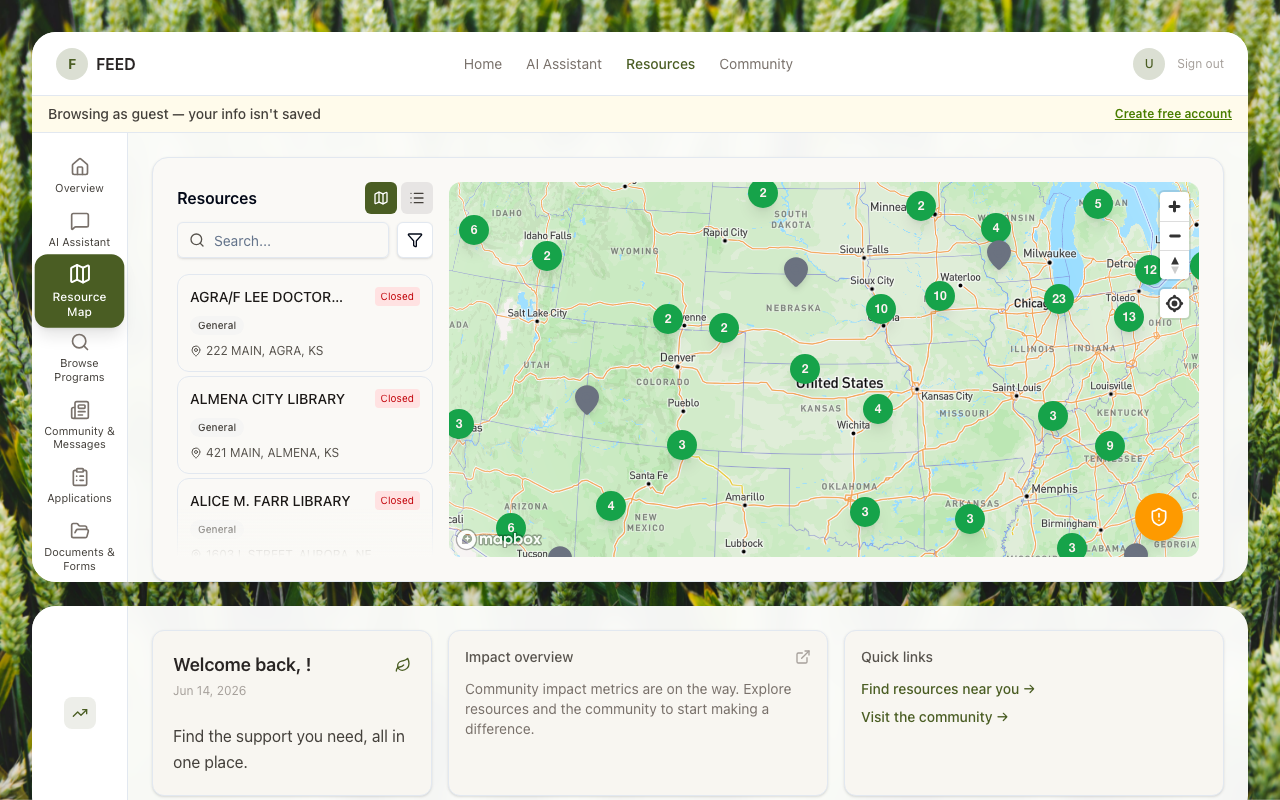Click the Mapbox logo
Screen dimensions: 1280x800
[x=500, y=539]
